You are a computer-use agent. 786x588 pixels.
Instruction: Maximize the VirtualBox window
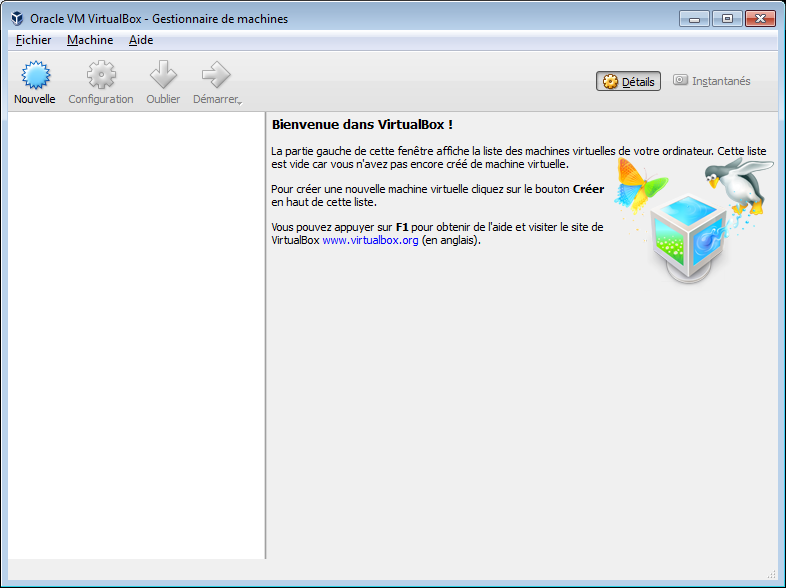coord(727,19)
